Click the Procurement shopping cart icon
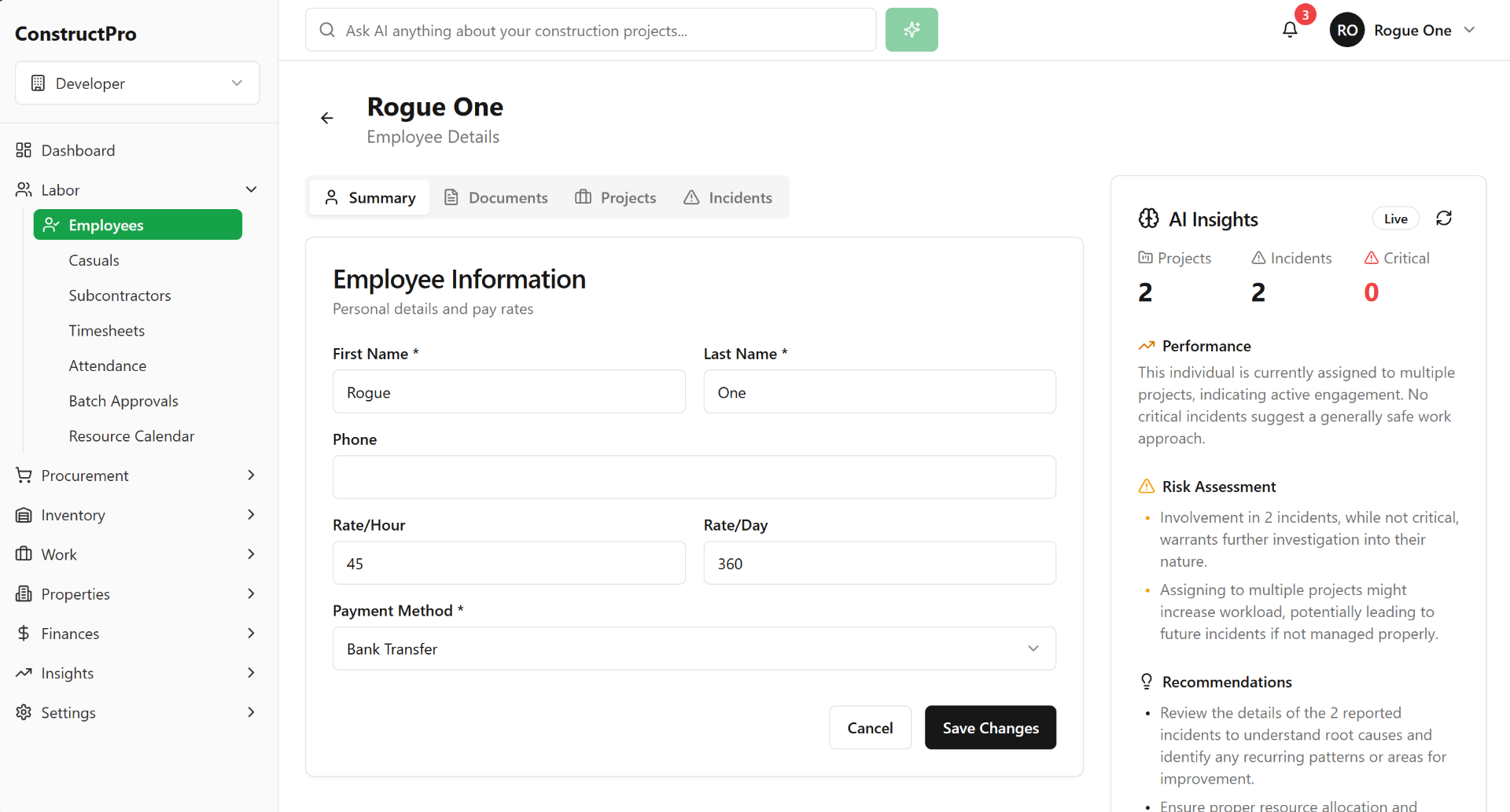The image size is (1510, 812). pos(23,475)
